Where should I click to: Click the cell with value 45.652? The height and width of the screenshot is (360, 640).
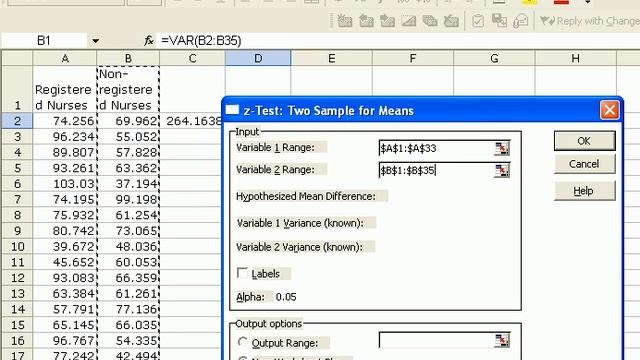click(65, 262)
